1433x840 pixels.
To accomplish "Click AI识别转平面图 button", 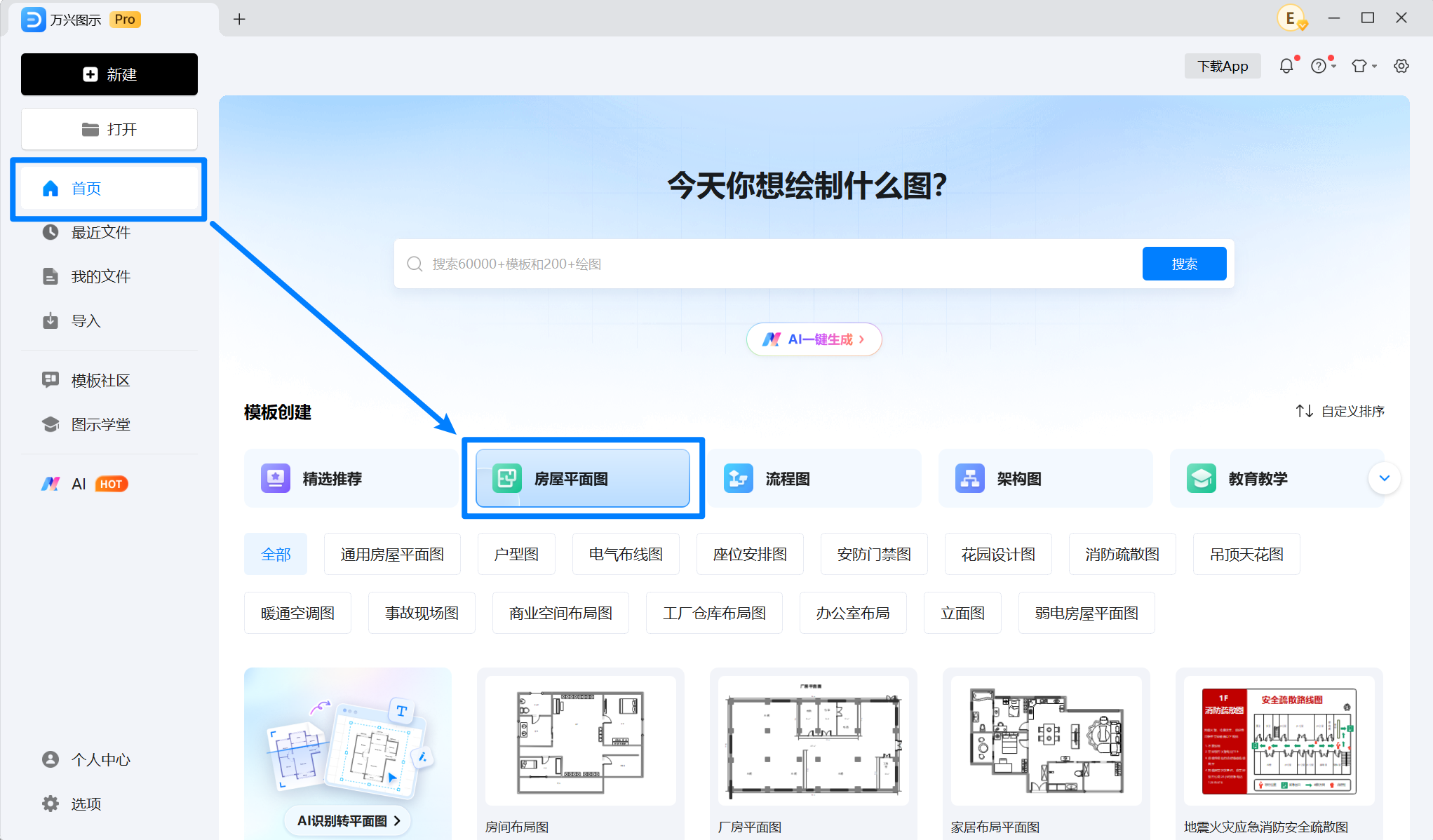I will [x=348, y=820].
